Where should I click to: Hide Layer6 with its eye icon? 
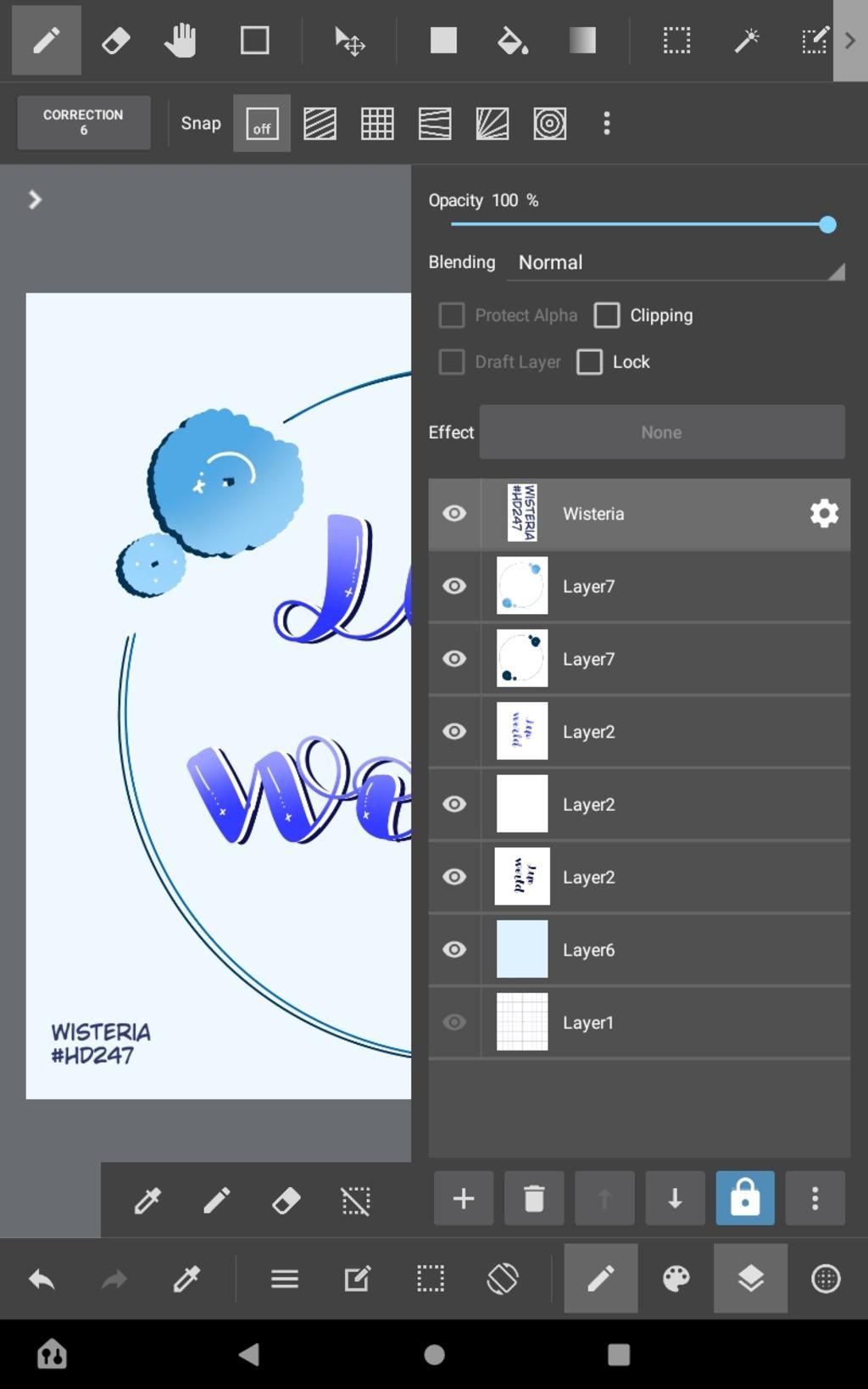point(454,950)
